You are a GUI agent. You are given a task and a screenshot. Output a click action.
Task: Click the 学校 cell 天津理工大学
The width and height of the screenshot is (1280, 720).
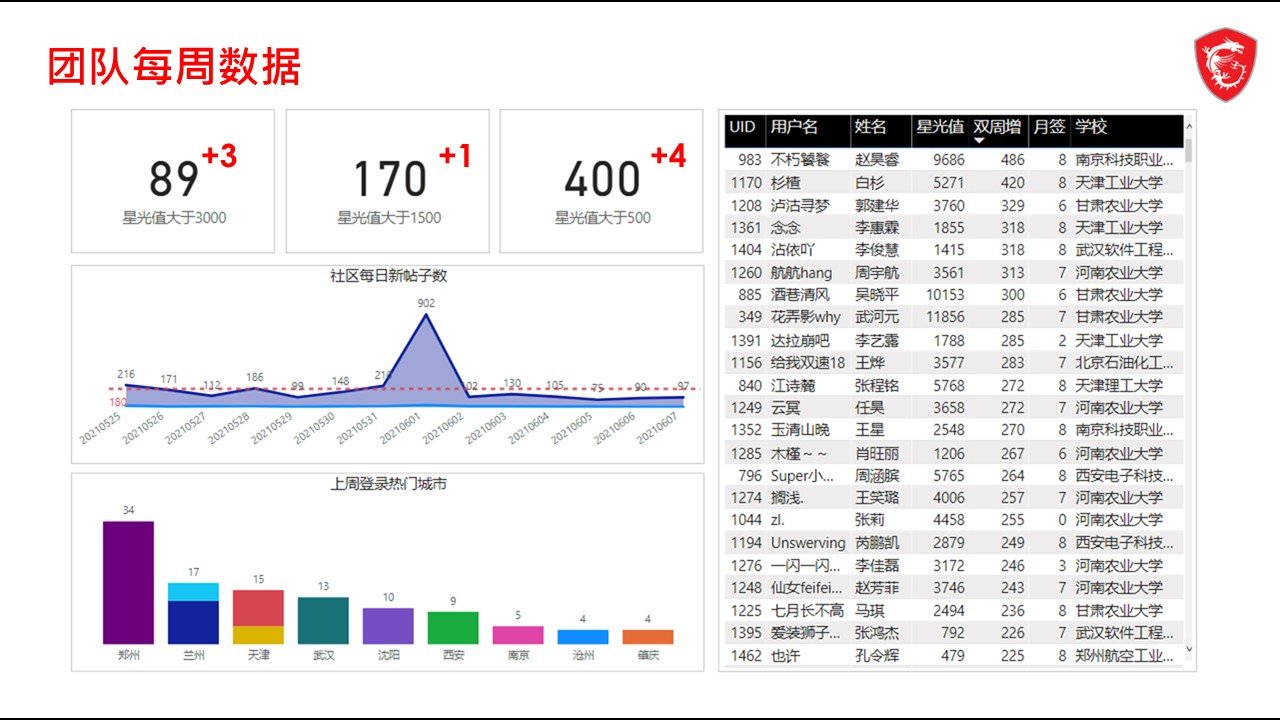pyautogui.click(x=1119, y=385)
